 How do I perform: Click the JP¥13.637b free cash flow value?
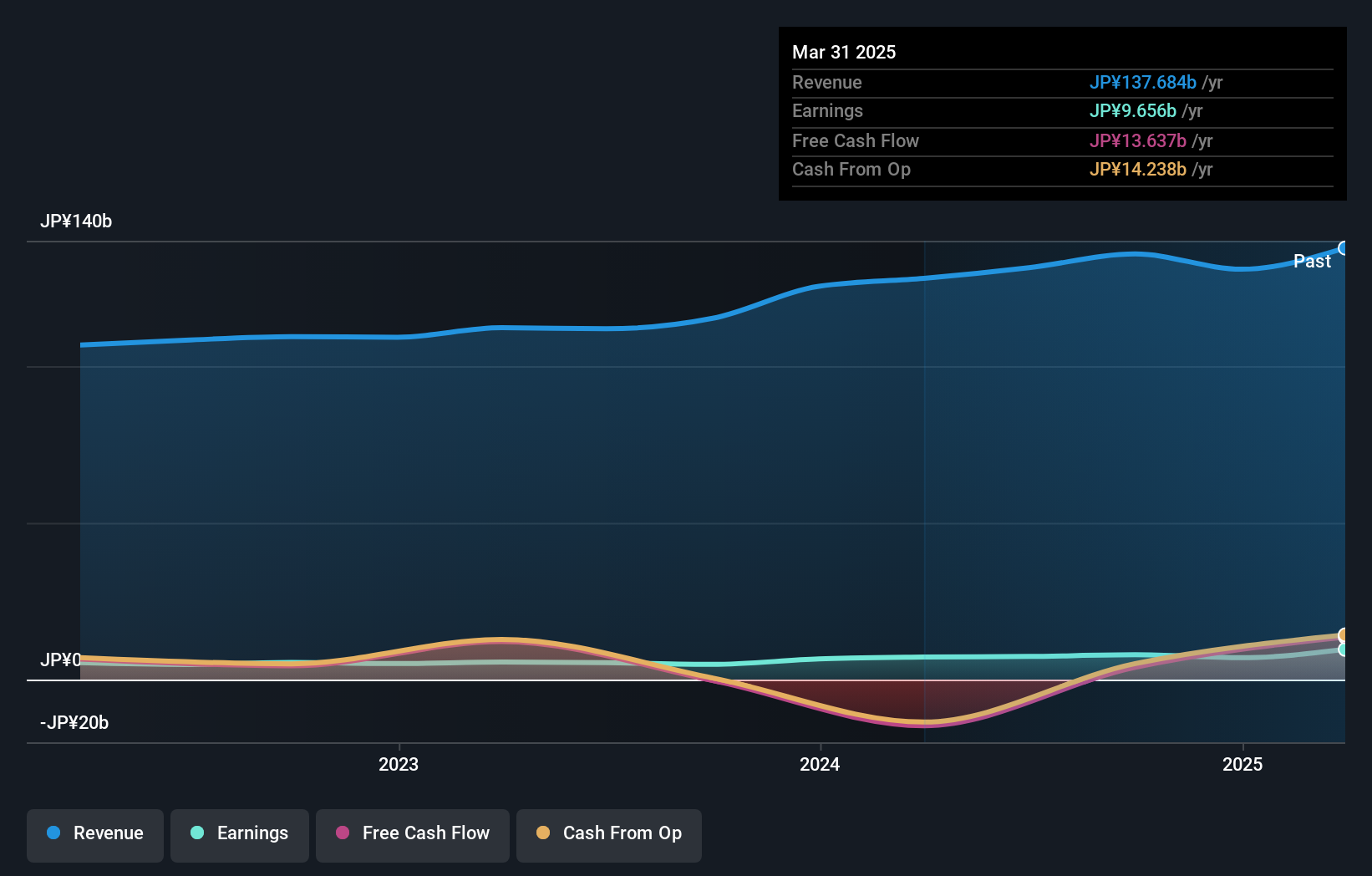click(1137, 141)
